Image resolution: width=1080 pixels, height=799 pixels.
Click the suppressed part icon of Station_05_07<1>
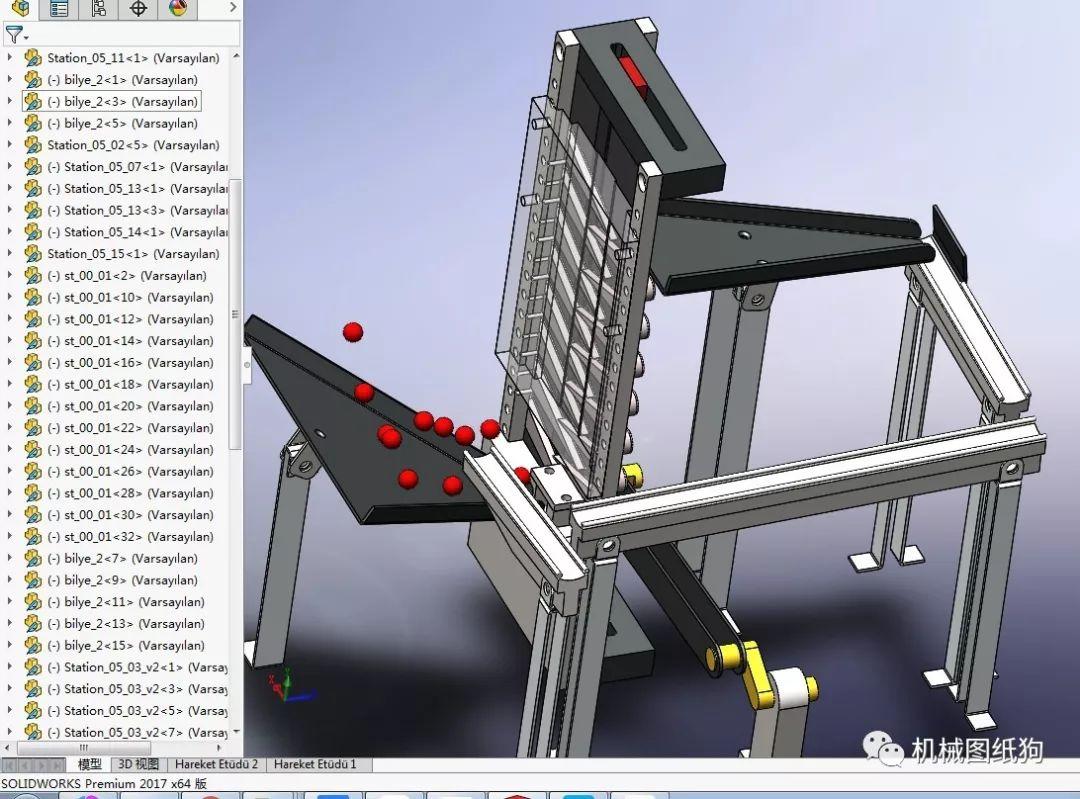tap(34, 166)
